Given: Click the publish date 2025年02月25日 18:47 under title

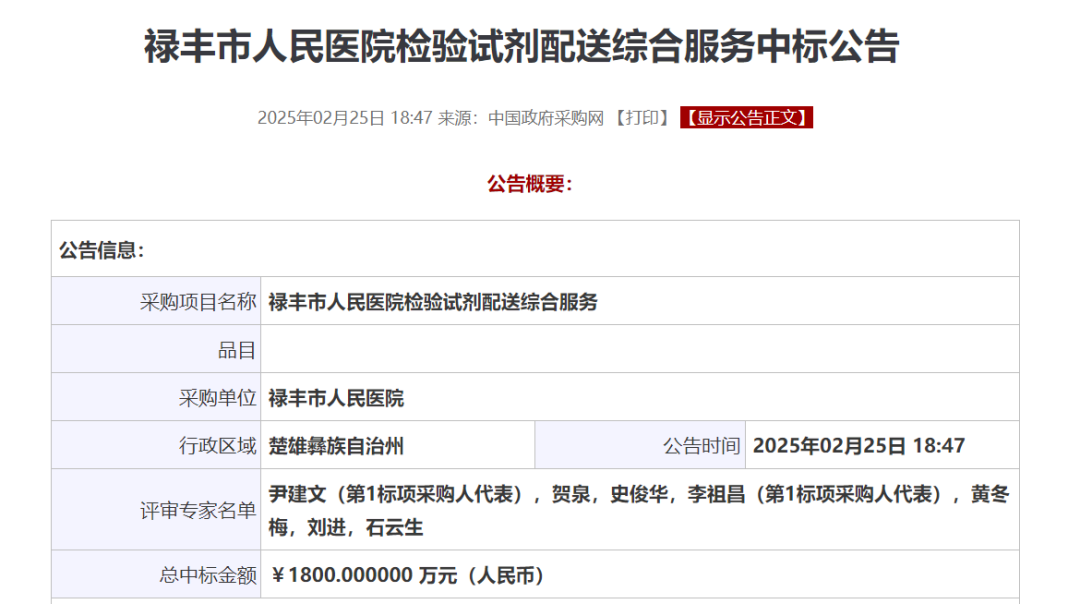Looking at the screenshot, I should point(344,118).
